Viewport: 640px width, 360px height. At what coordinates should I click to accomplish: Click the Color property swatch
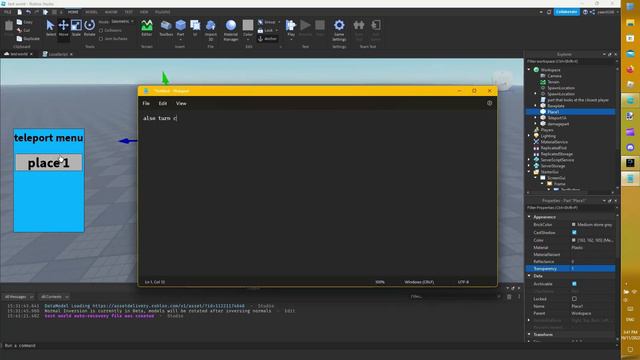[573, 240]
